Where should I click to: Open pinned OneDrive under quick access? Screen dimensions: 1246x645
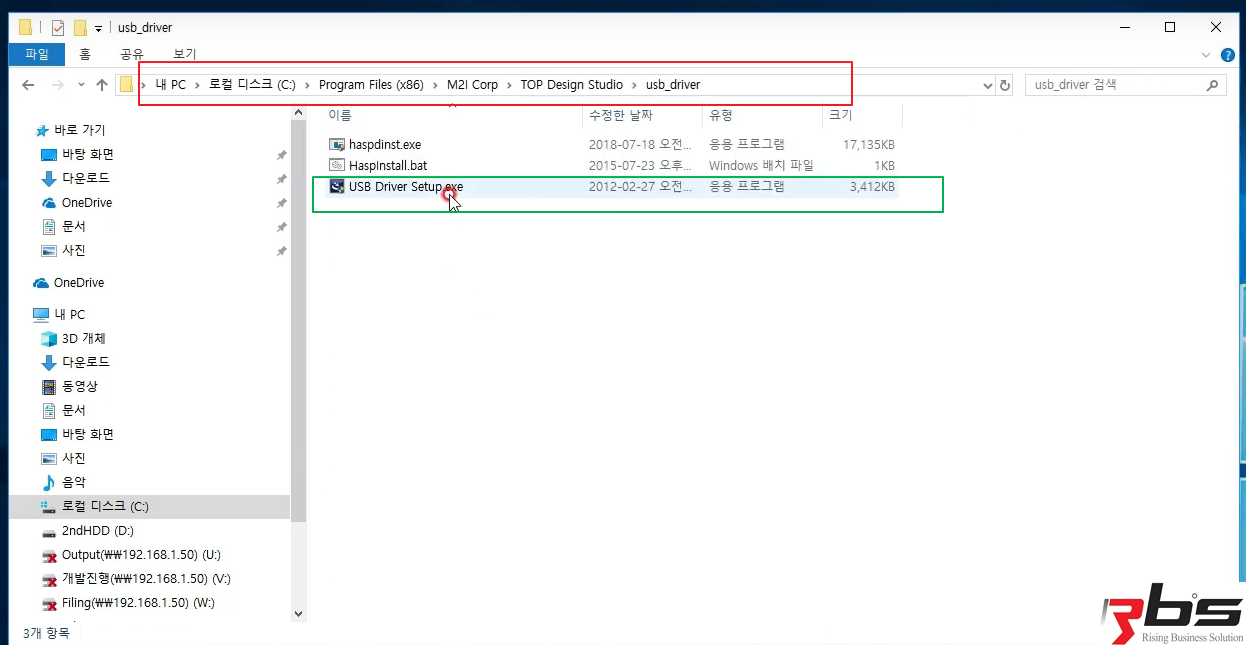[x=86, y=202]
